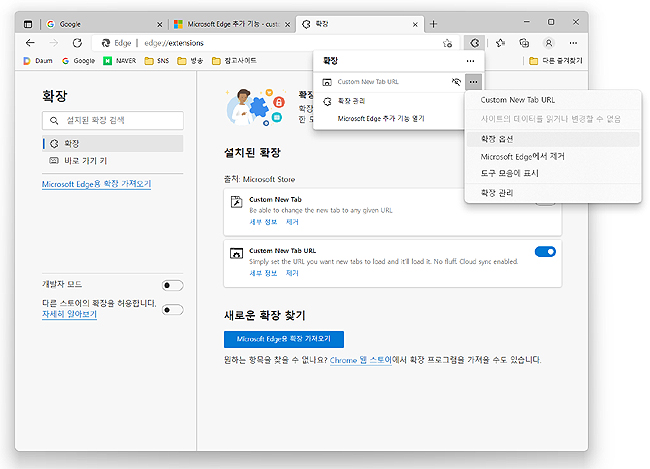
Task: Click Microsoft Edge 추가 기능 열기
Action: pos(381,119)
